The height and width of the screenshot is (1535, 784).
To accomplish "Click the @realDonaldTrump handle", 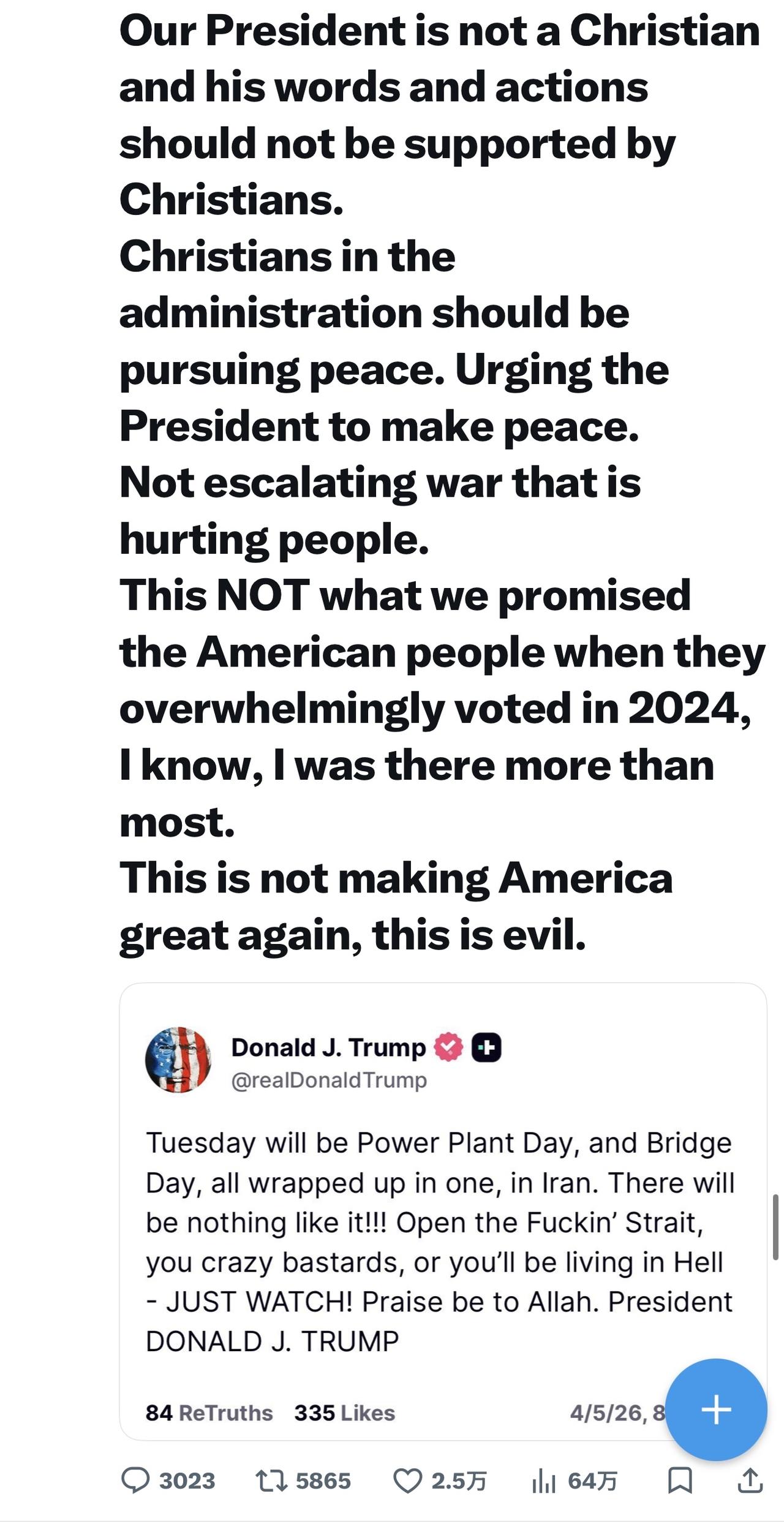I will (329, 1079).
